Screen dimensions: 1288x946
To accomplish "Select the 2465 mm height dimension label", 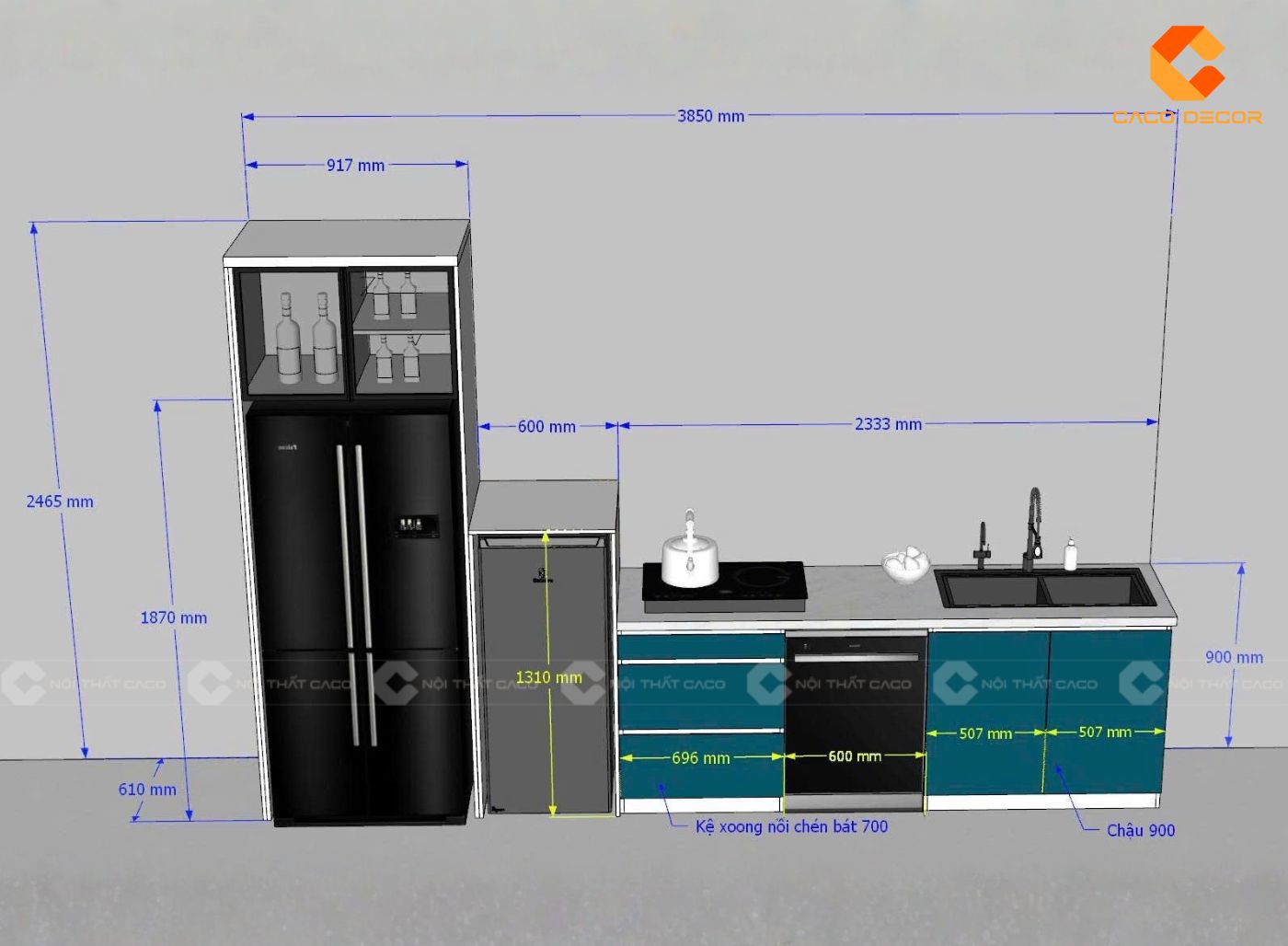I will click(60, 502).
